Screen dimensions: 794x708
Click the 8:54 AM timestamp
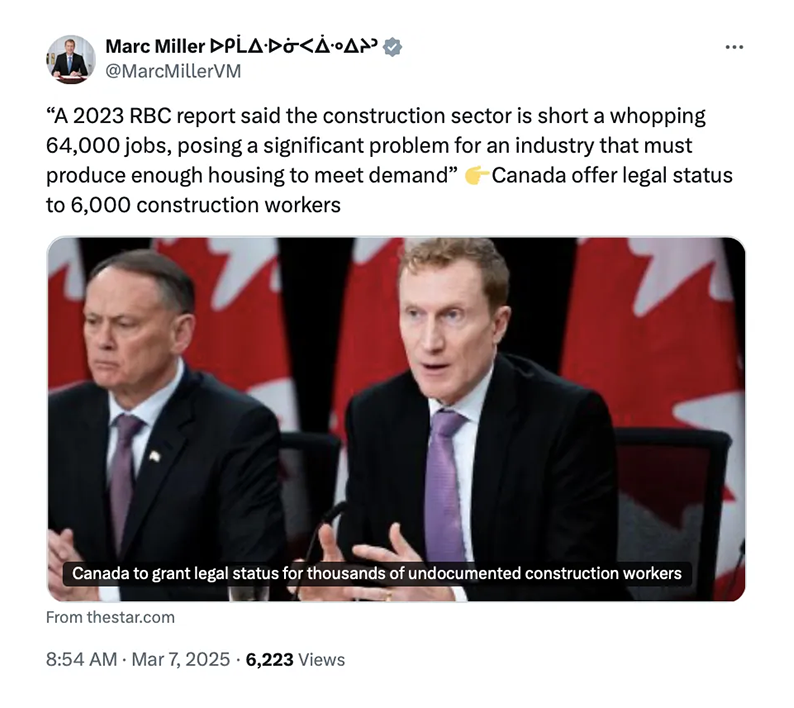click(x=83, y=659)
